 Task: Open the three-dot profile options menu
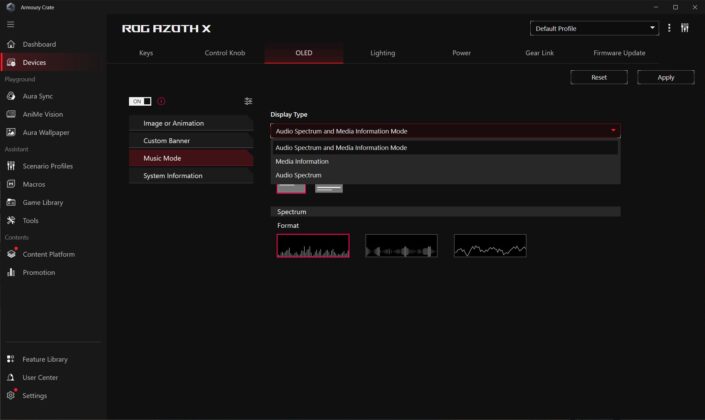pos(669,28)
